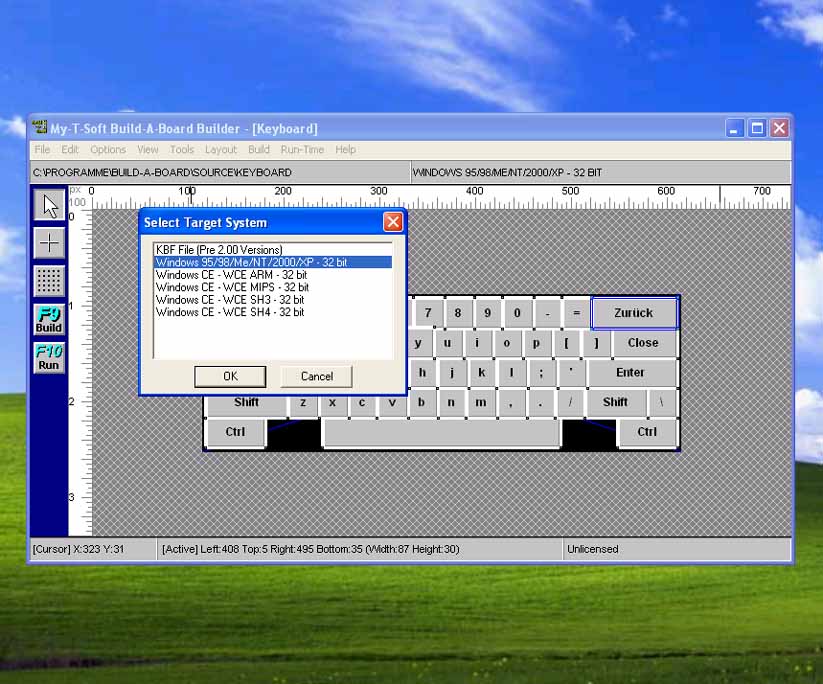Open the Run-Time menu
This screenshot has width=823, height=684.
302,150
